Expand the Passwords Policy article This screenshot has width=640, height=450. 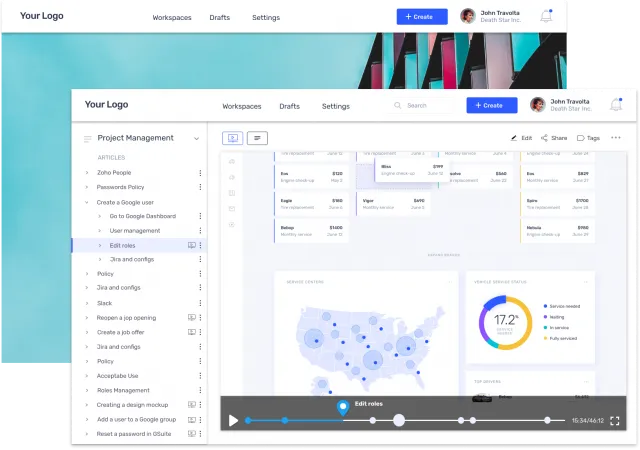pyautogui.click(x=87, y=187)
